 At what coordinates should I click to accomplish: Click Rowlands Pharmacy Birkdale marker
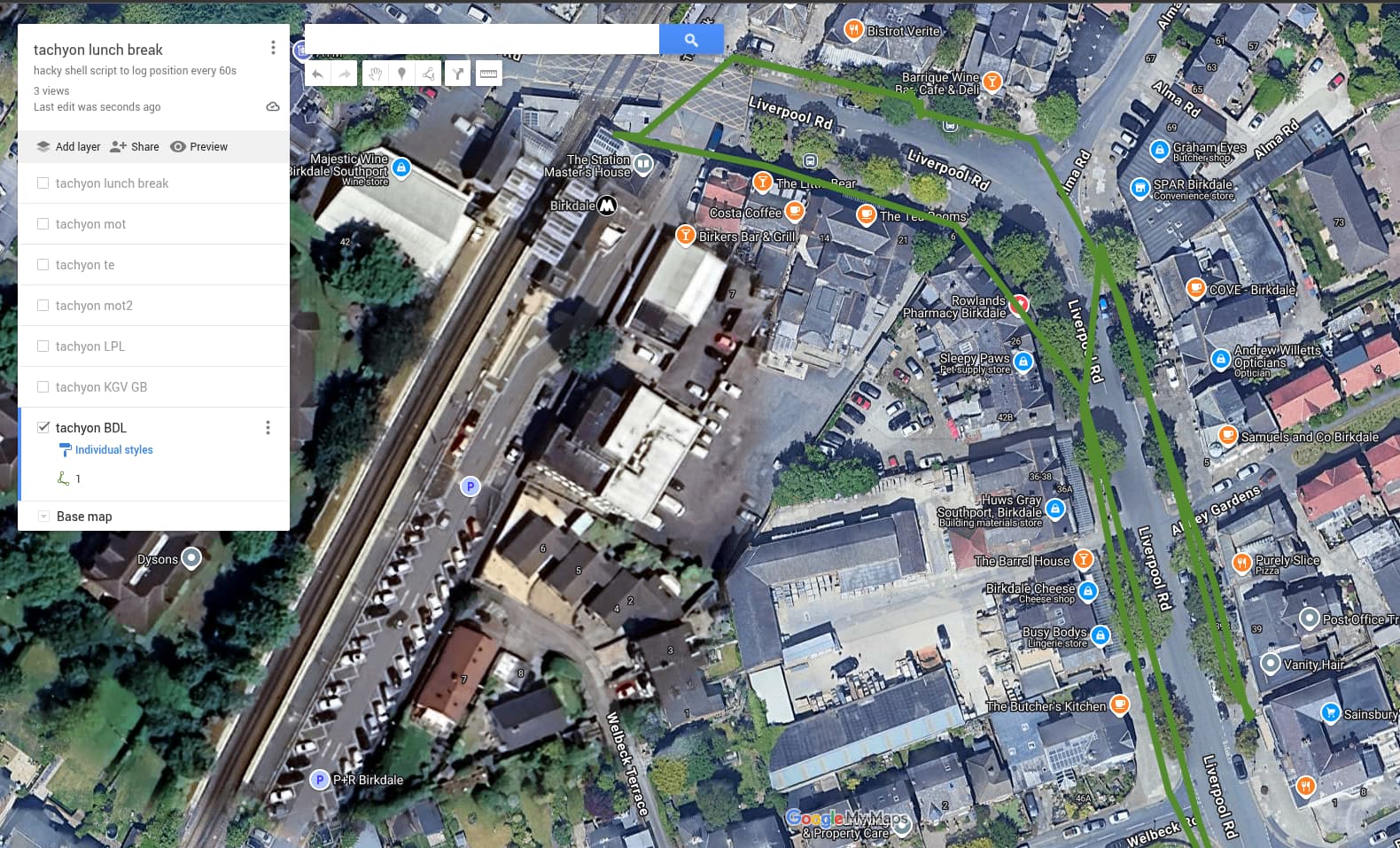tap(1019, 305)
